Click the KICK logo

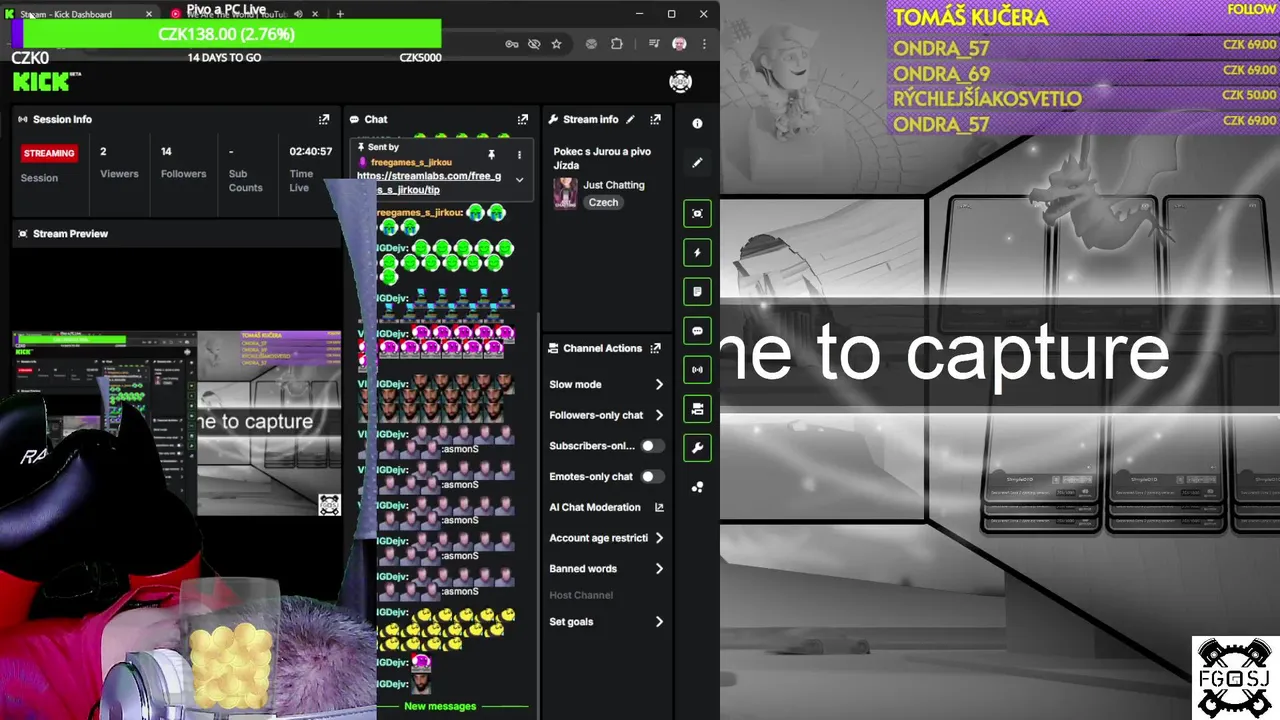point(42,81)
